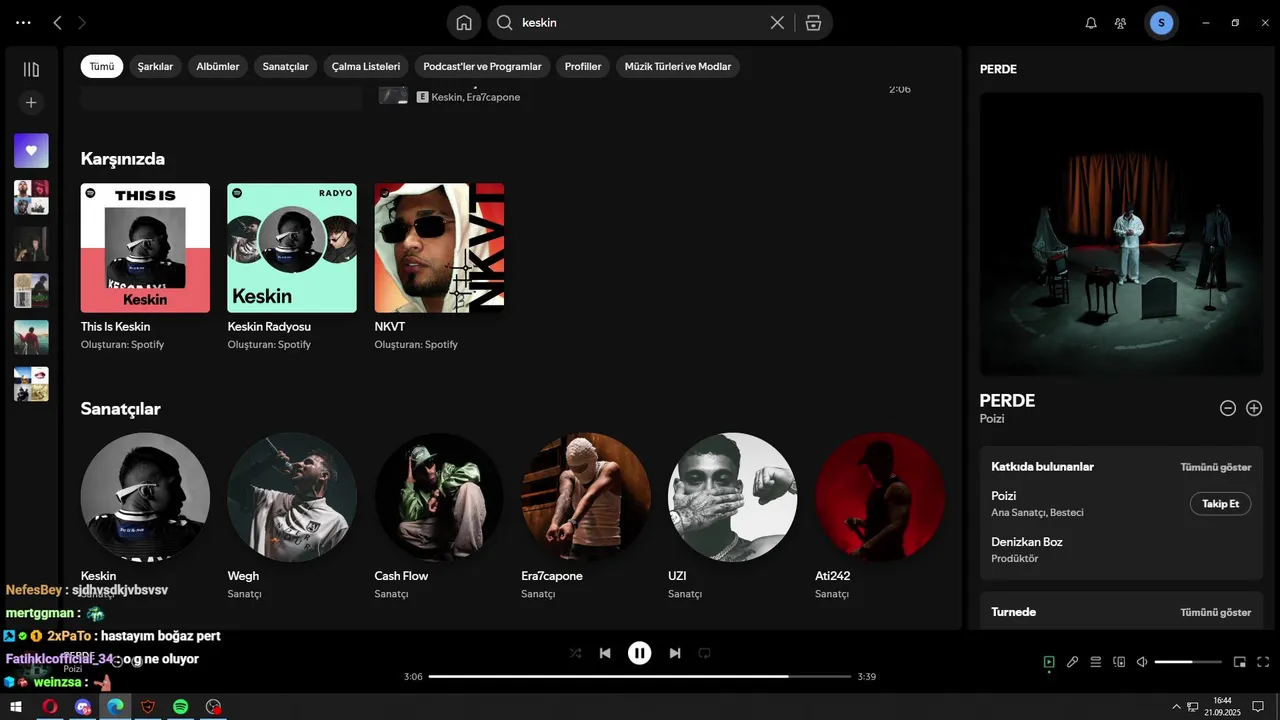
Task: Click the search magnifier icon
Action: pyautogui.click(x=505, y=22)
